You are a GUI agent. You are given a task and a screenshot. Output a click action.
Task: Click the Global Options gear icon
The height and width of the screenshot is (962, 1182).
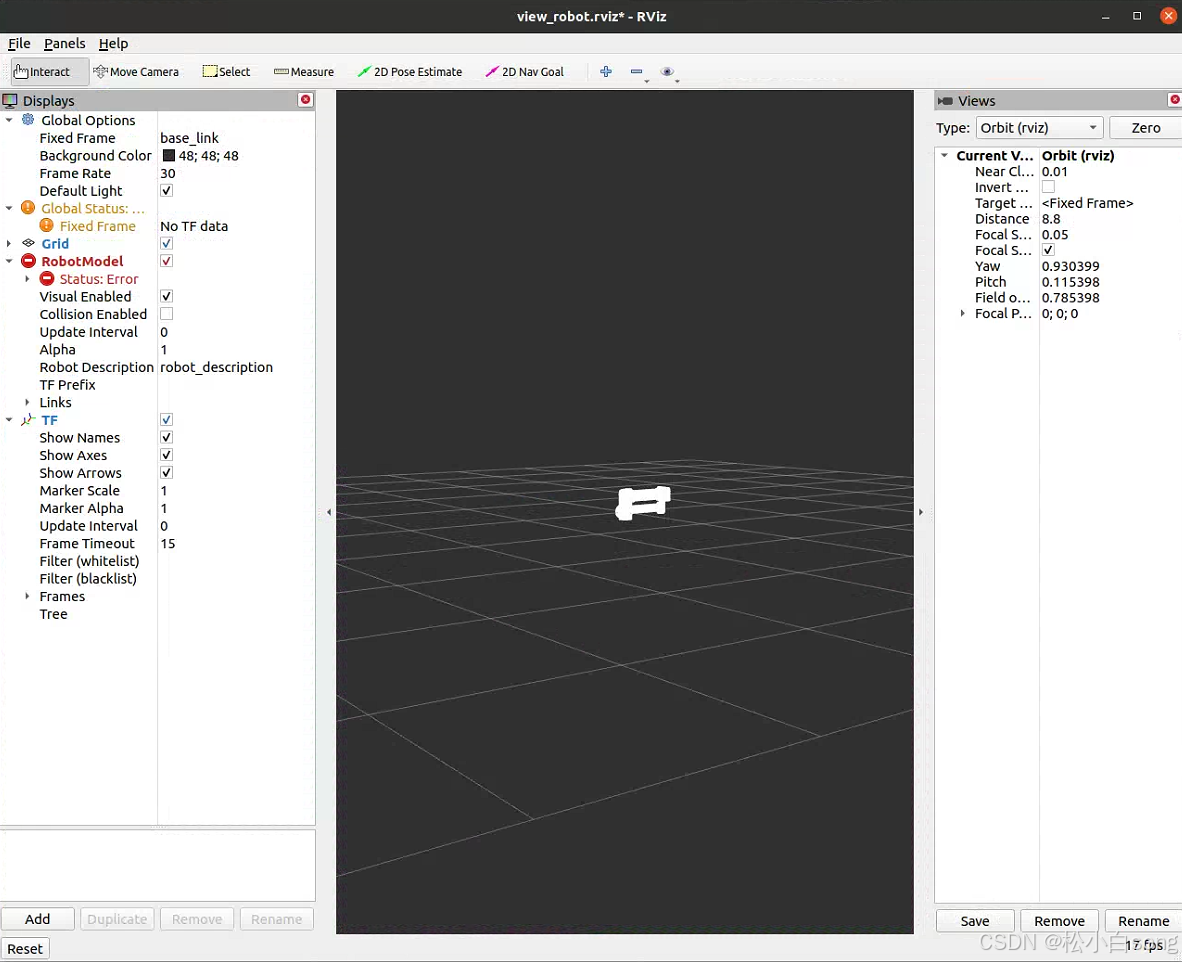[x=28, y=119]
